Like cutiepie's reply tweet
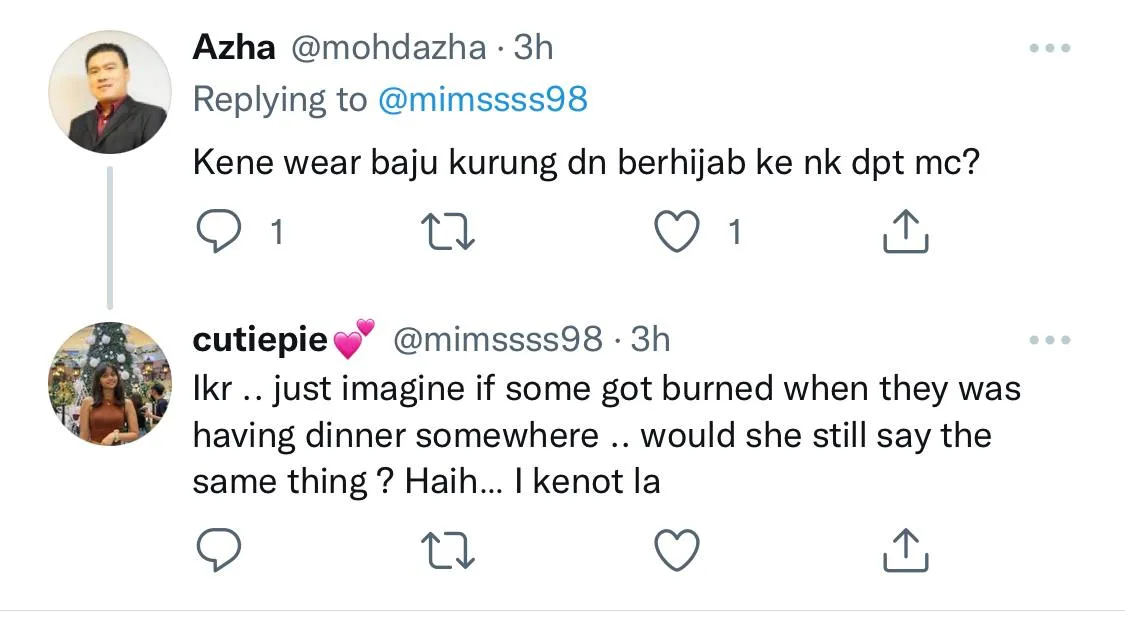This screenshot has height=620, width=1125. click(676, 548)
